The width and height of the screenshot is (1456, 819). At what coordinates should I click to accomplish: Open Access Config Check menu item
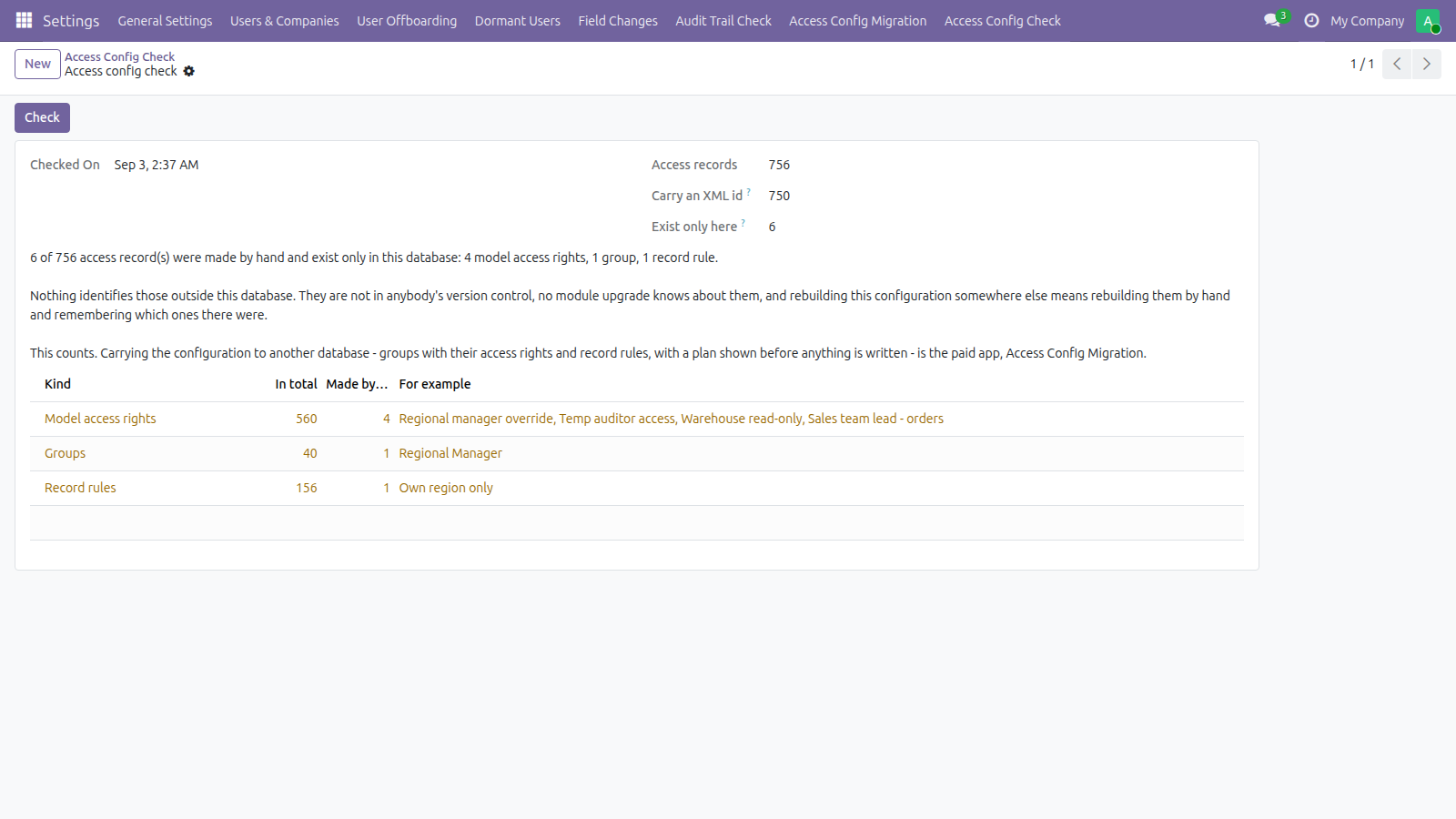[1002, 21]
